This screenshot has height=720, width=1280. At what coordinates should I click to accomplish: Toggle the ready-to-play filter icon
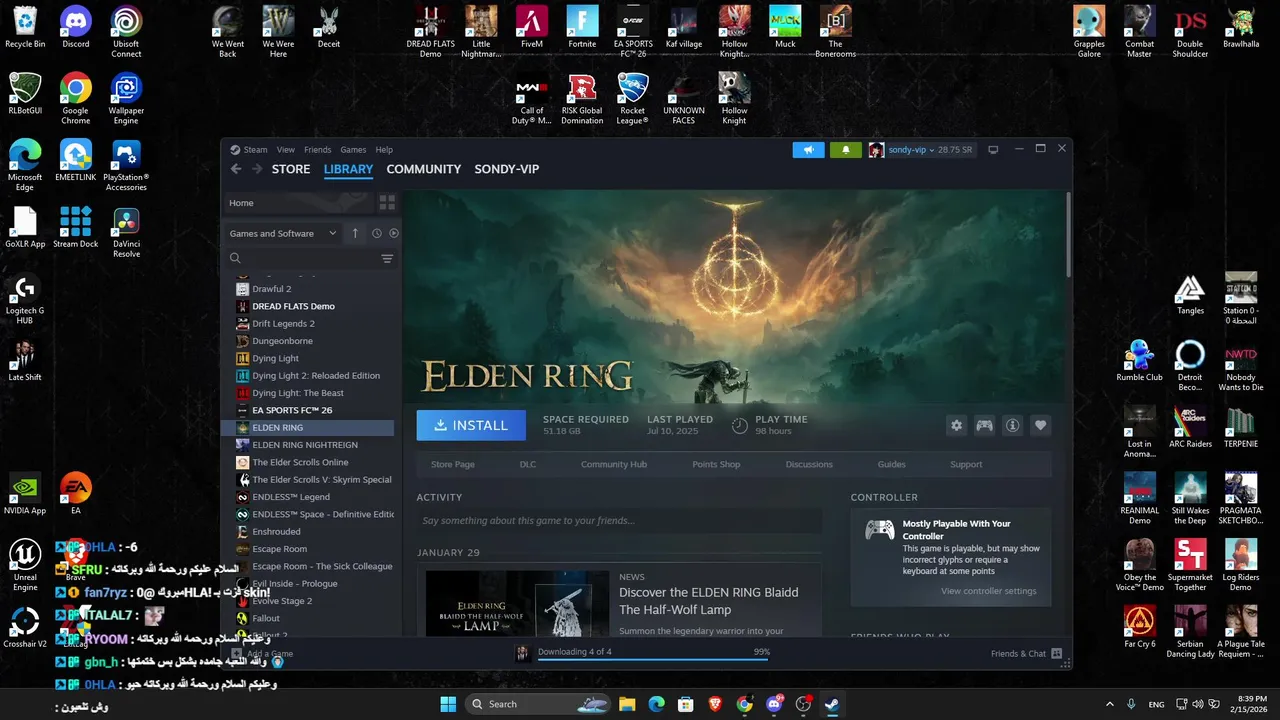[394, 233]
